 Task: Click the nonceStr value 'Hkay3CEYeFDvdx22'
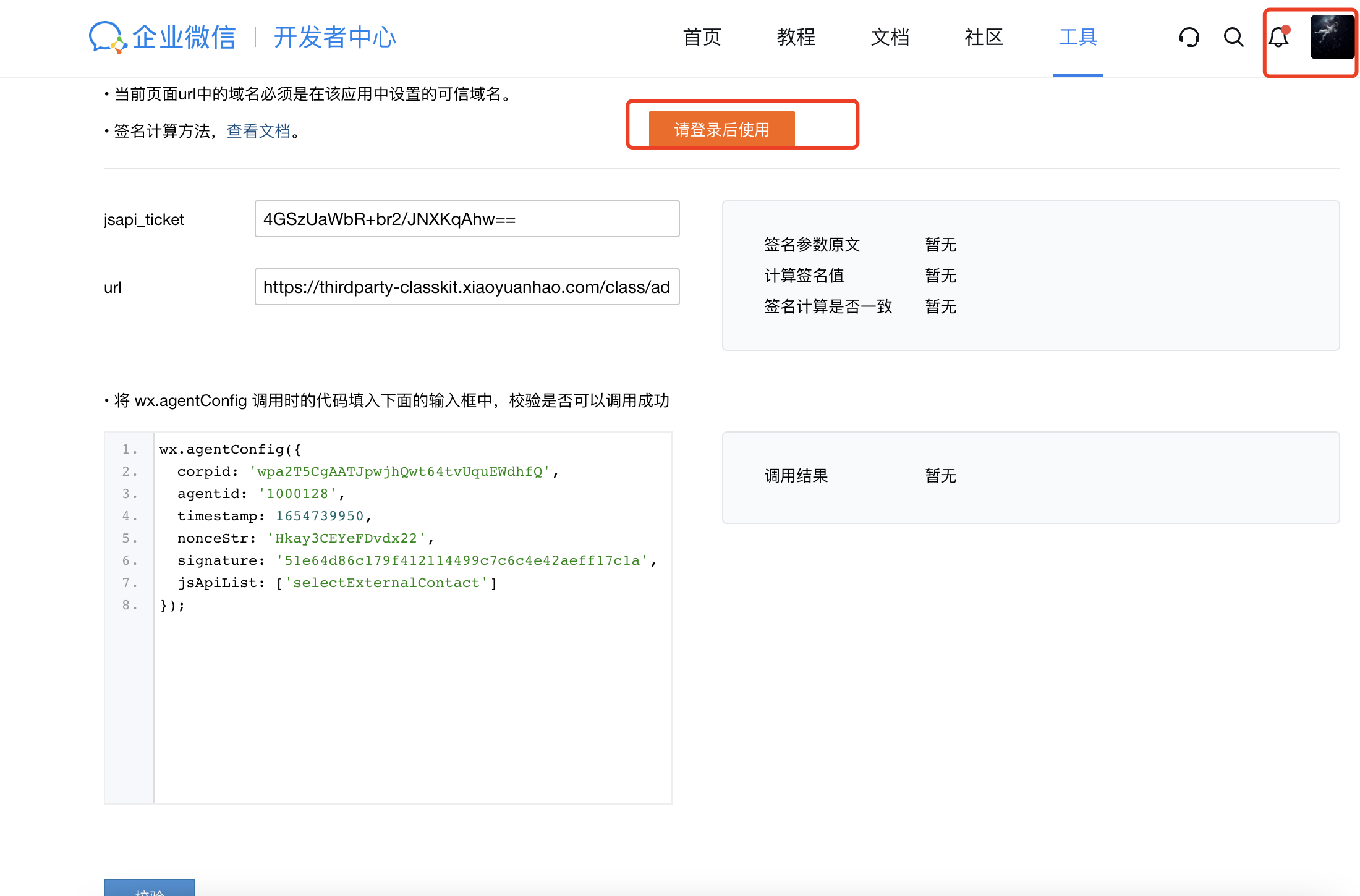(x=346, y=538)
